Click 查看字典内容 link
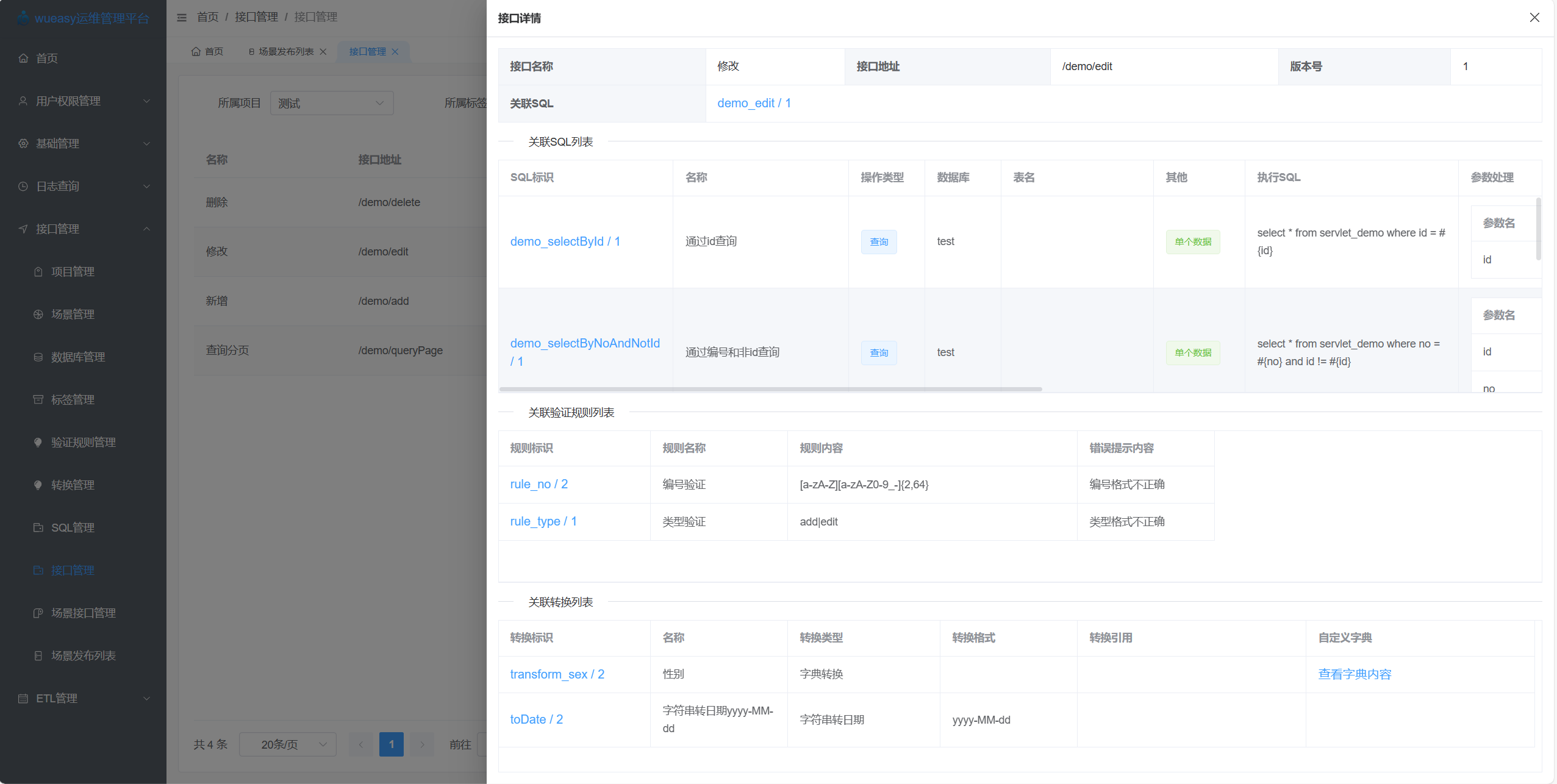1557x784 pixels. click(x=1355, y=674)
